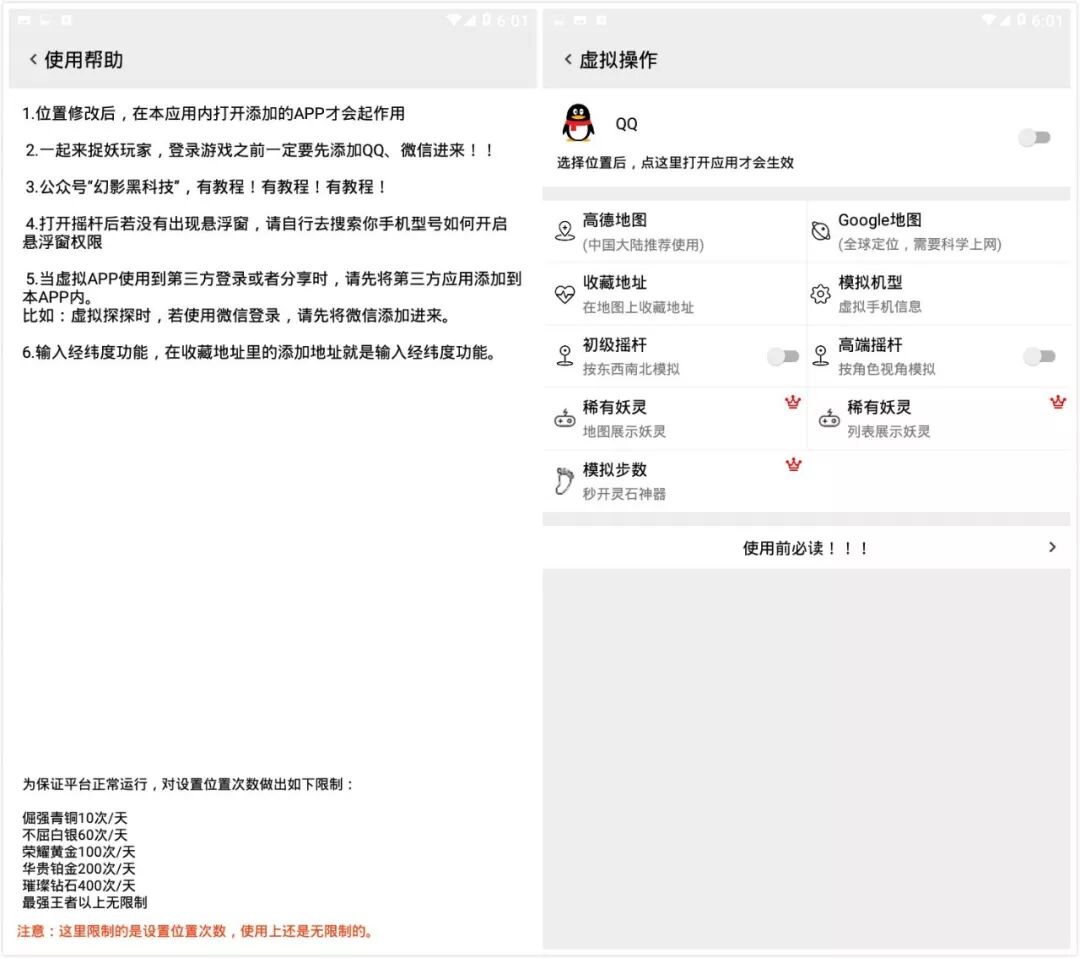Tap the gamepad icon for 列表展示妖灵

tap(829, 418)
